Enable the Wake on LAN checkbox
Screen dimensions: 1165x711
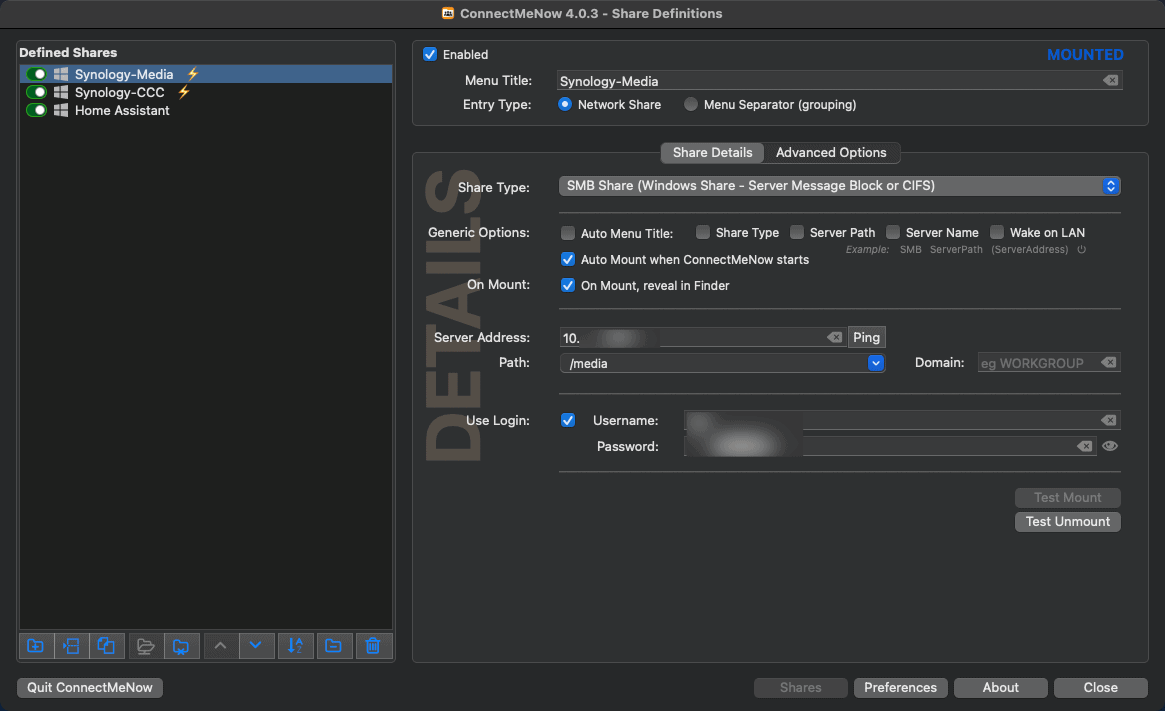997,233
